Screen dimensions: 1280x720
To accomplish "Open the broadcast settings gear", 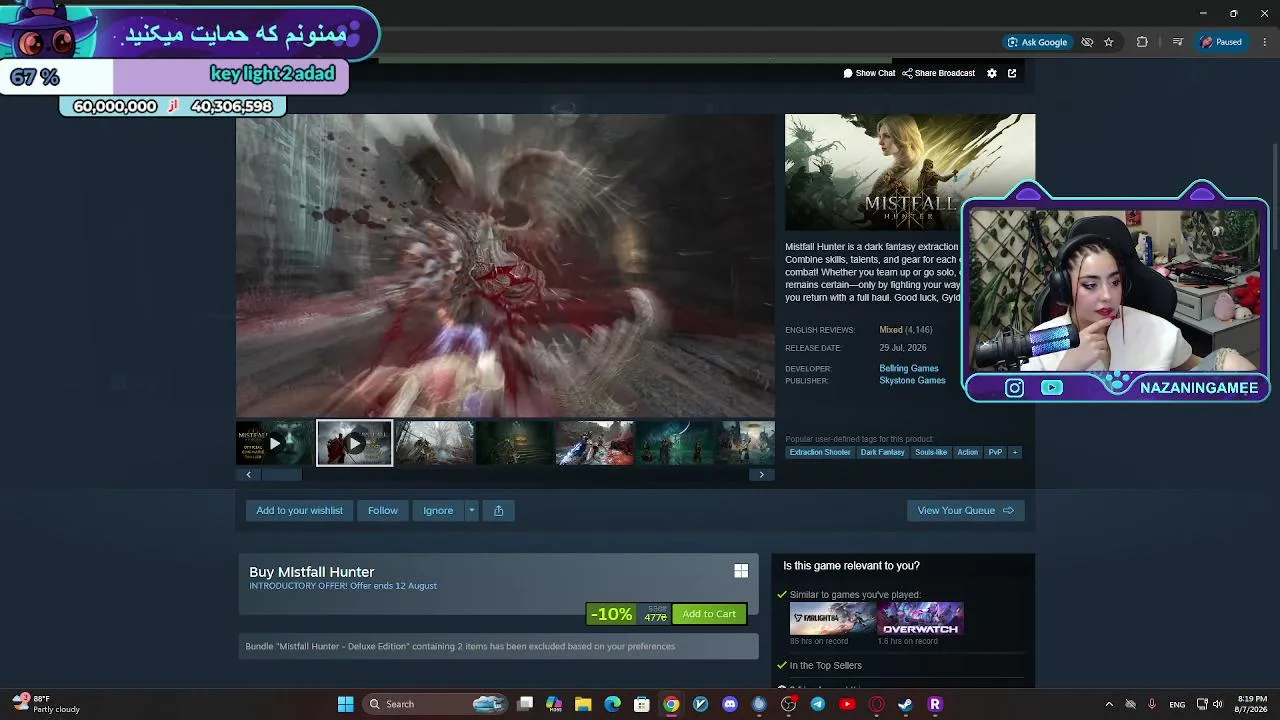I will [992, 73].
